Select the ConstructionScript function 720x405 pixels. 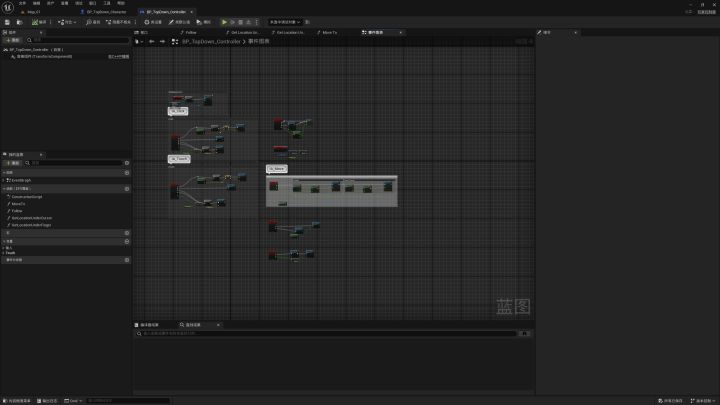pyautogui.click(x=26, y=197)
